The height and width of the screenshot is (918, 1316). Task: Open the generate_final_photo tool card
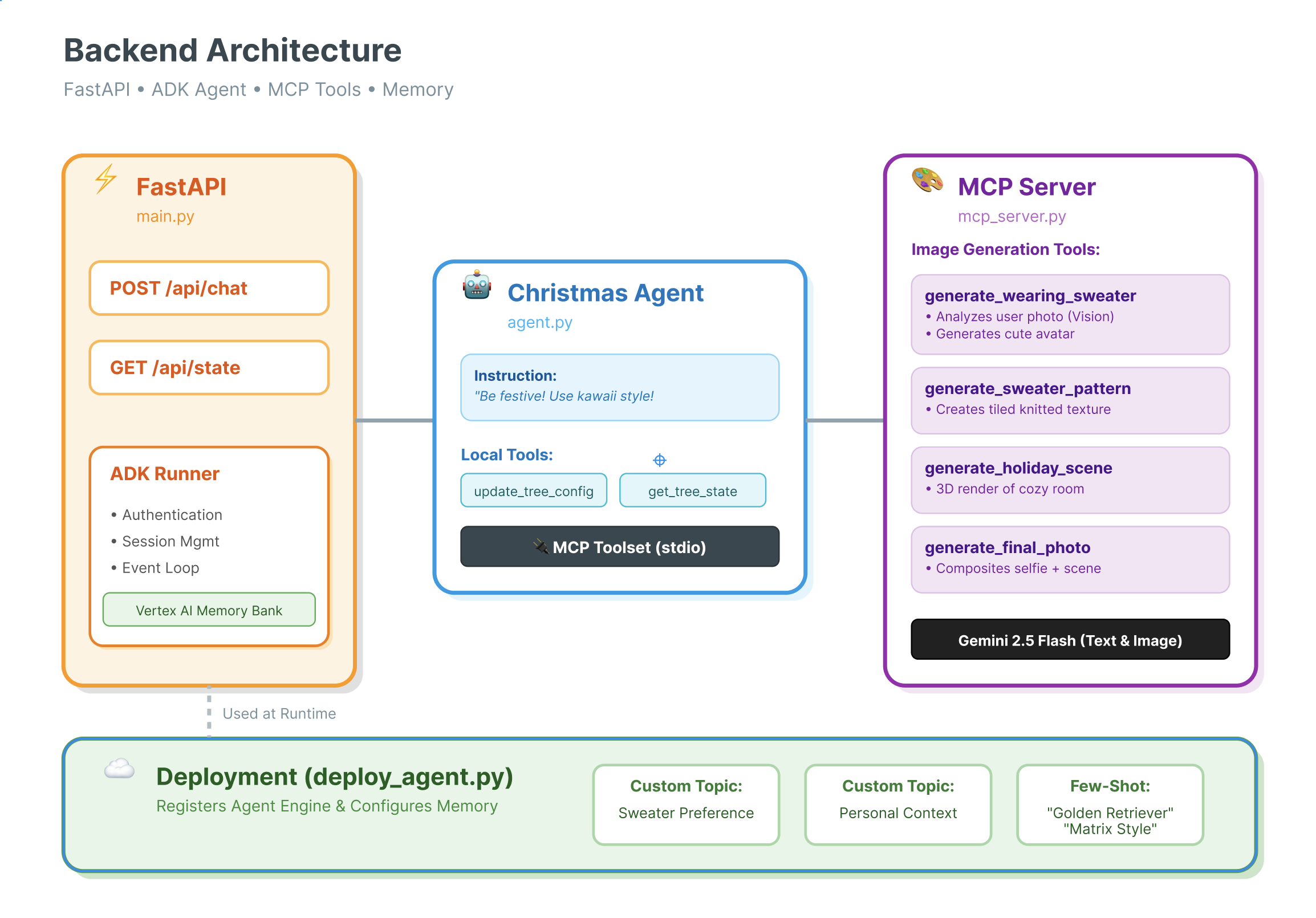tap(1070, 558)
